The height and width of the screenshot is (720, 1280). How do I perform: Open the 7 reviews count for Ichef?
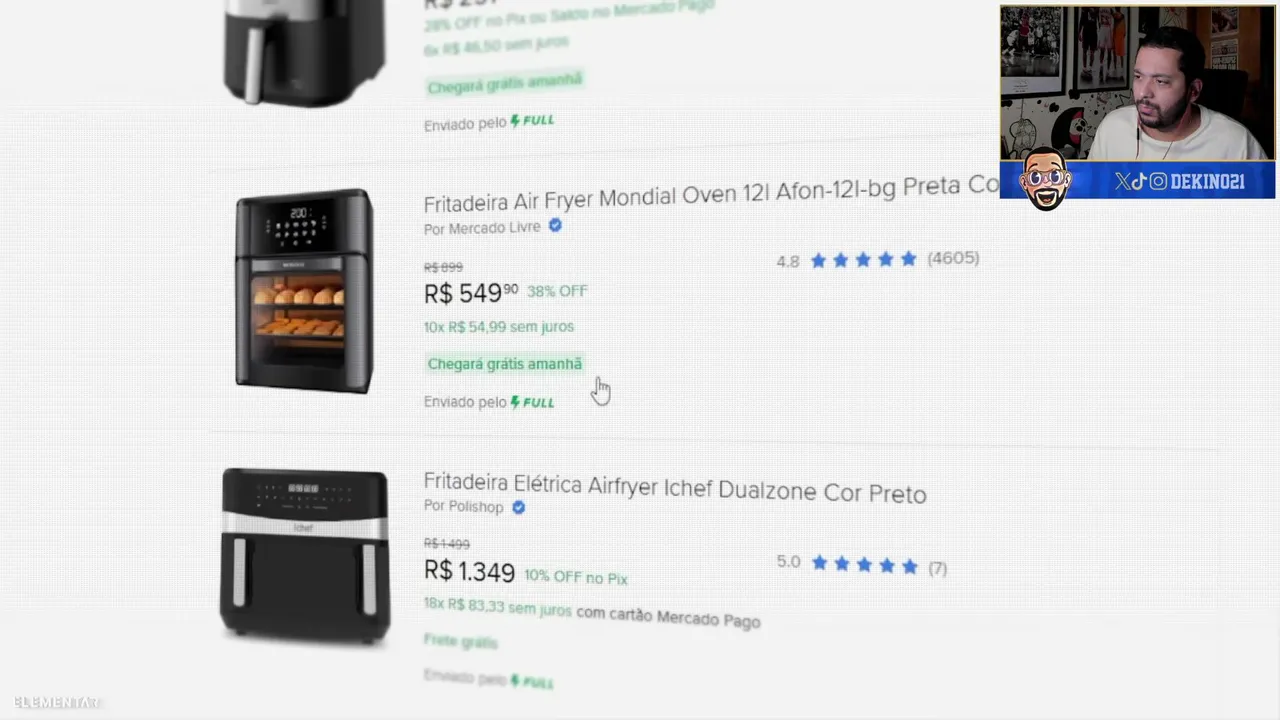pyautogui.click(x=937, y=568)
